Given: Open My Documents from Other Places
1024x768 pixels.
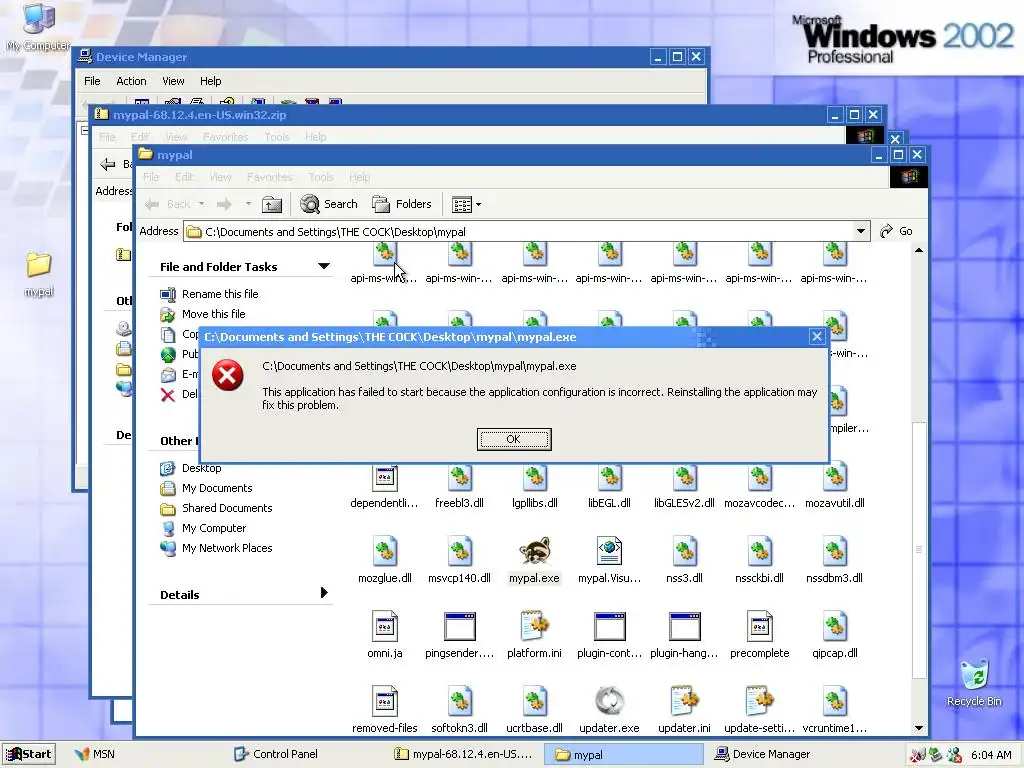Looking at the screenshot, I should [217, 488].
